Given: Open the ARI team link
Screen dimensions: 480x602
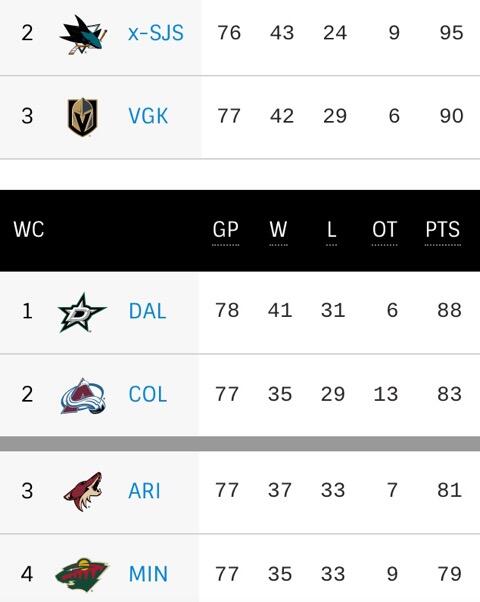Looking at the screenshot, I should click(x=144, y=491).
